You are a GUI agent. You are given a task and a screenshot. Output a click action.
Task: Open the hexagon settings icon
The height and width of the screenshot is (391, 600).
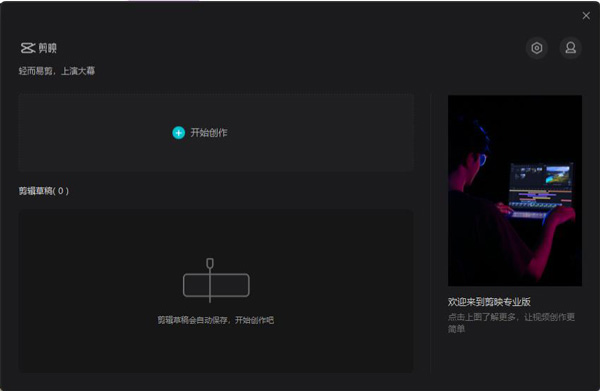(536, 48)
